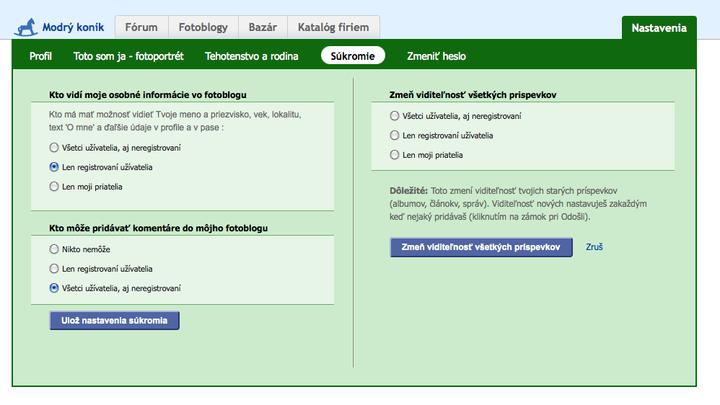The image size is (720, 405).
Task: Choose 'Len registrovaní užívatelia' for comments
Action: tap(54, 268)
